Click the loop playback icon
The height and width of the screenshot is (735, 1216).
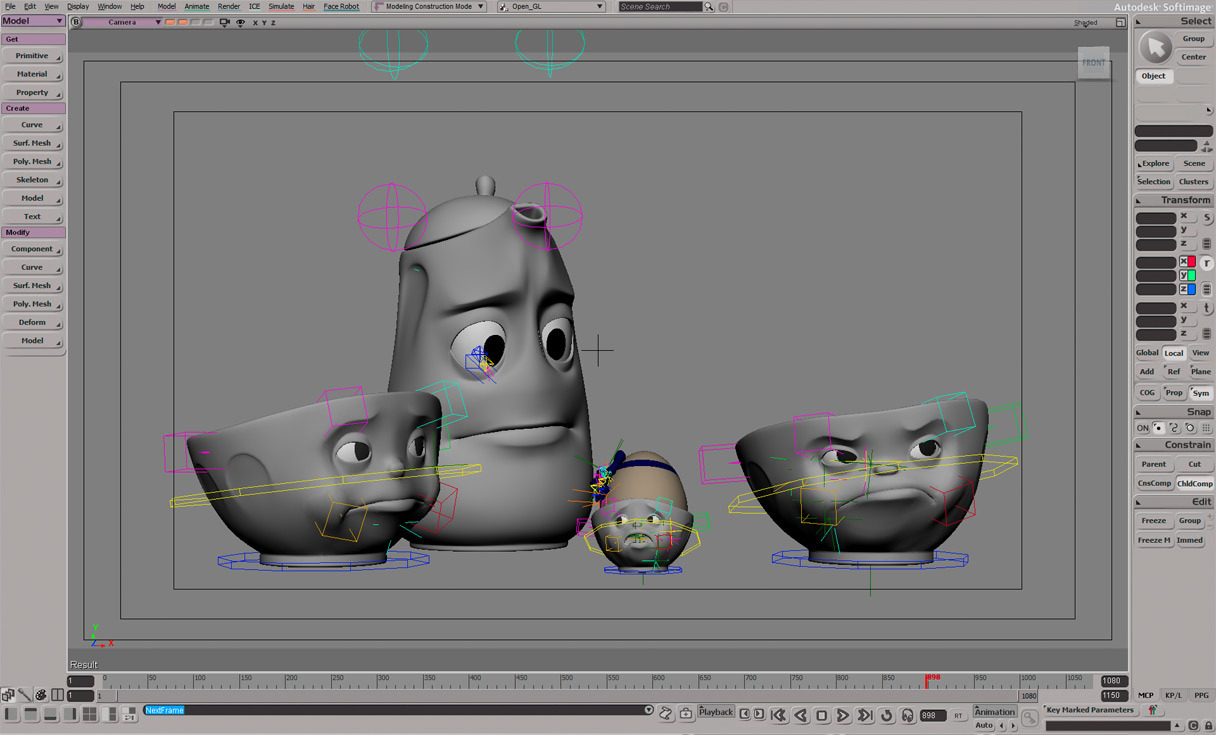(x=886, y=715)
